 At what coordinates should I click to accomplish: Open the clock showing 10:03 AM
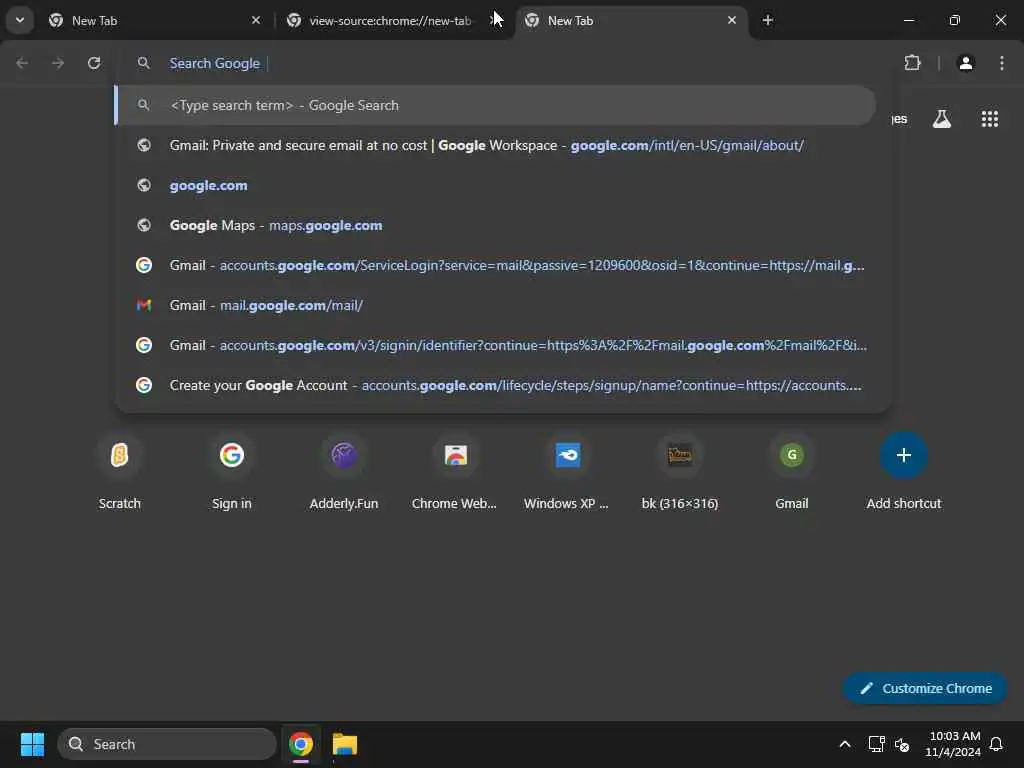tap(953, 744)
